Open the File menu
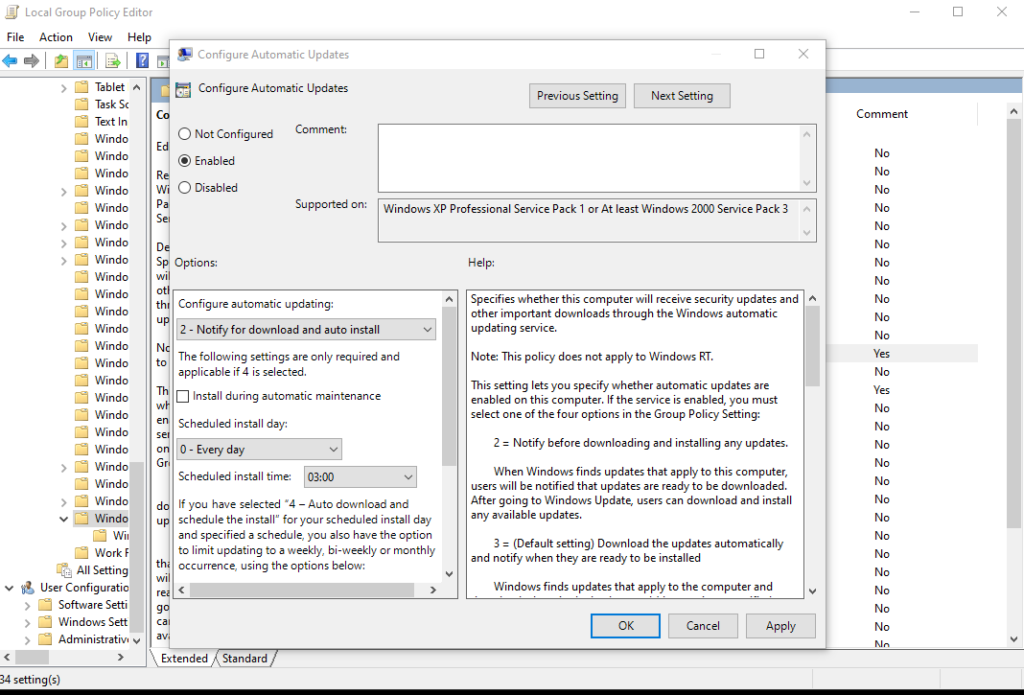The image size is (1024, 695). coord(15,37)
